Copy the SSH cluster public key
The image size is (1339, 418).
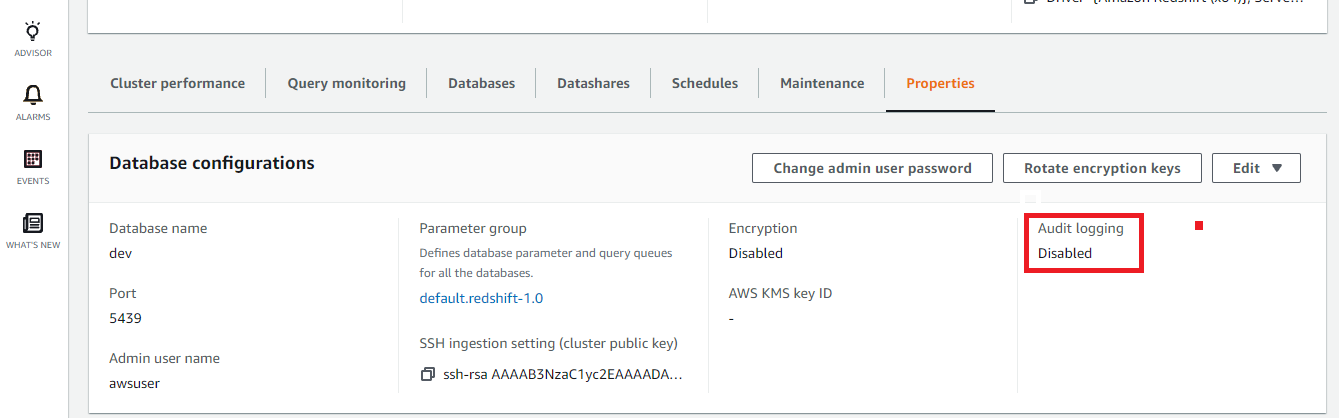[x=428, y=374]
